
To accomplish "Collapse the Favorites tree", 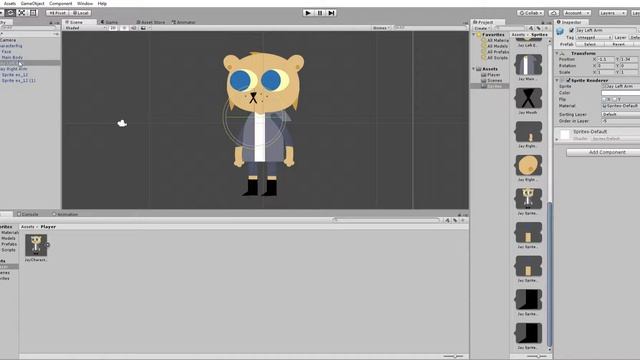I will [x=474, y=35].
